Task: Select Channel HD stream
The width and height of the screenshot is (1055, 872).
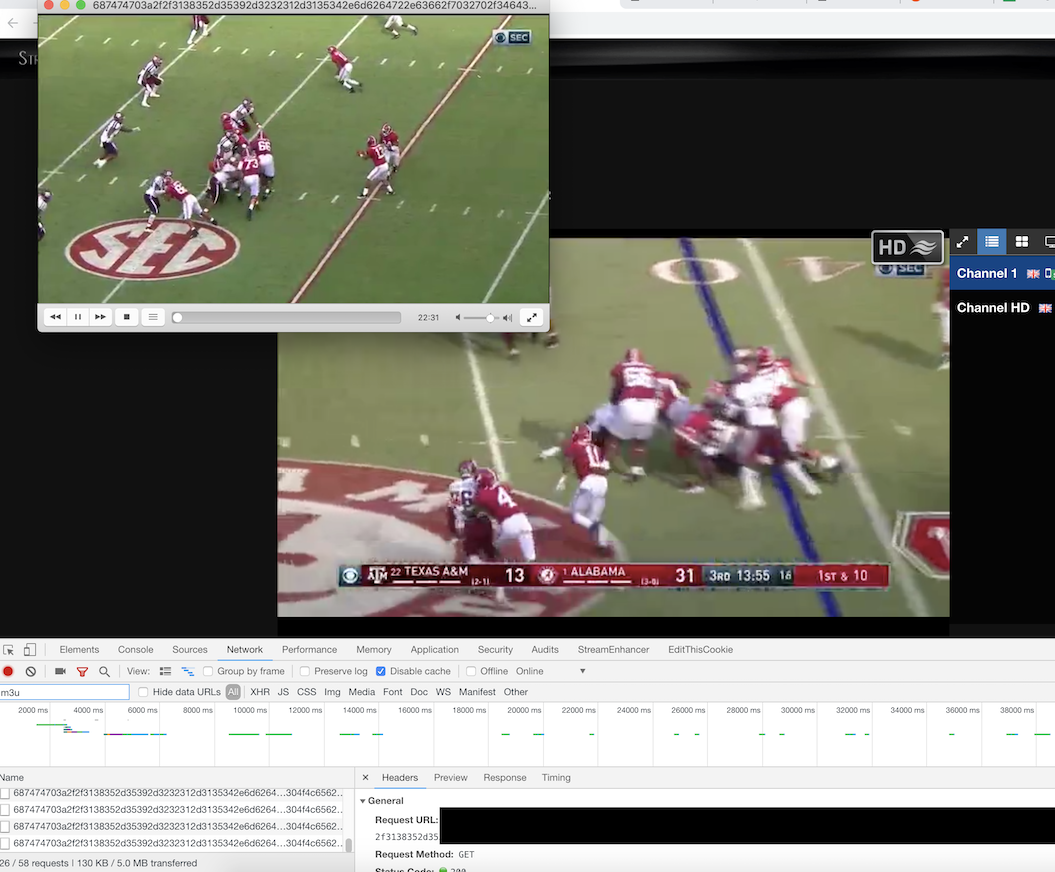Action: [x=1003, y=307]
